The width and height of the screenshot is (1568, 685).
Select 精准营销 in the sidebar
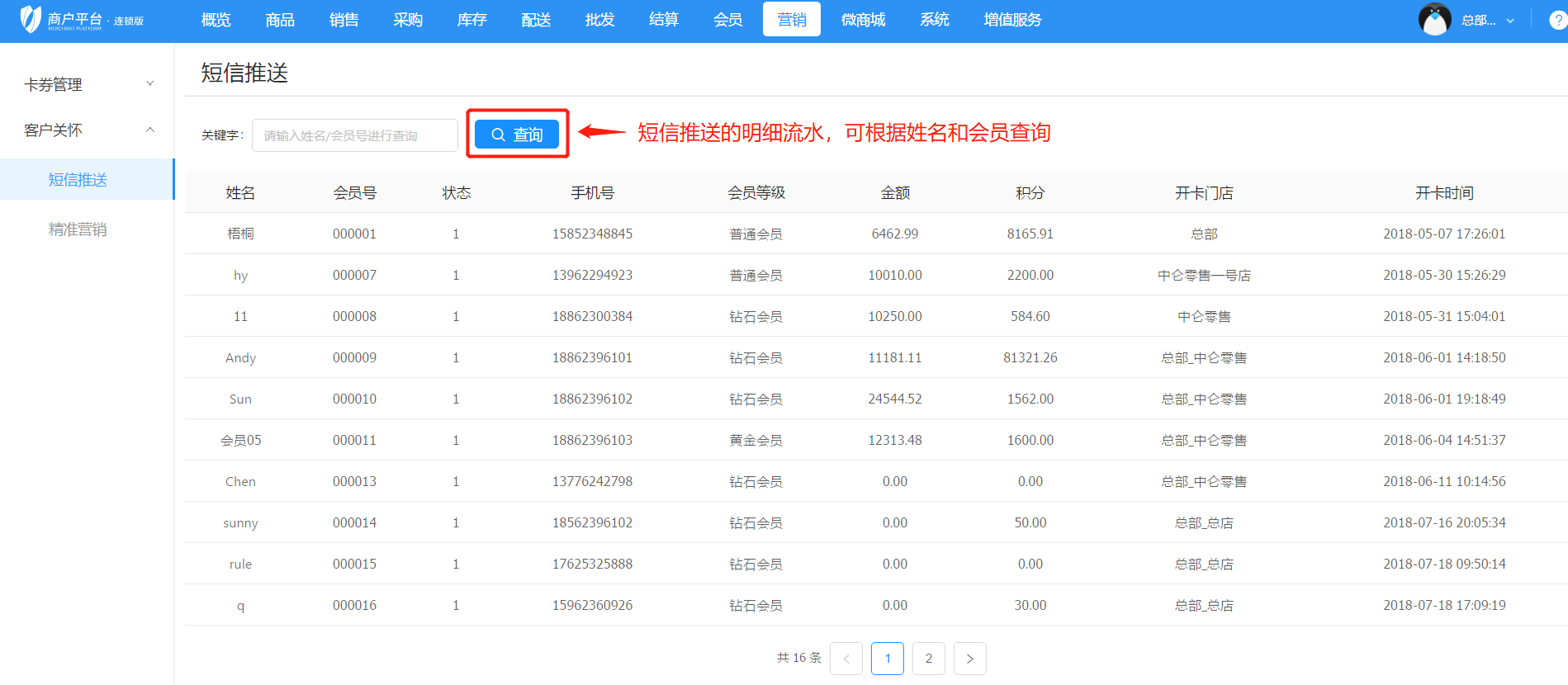coord(78,229)
